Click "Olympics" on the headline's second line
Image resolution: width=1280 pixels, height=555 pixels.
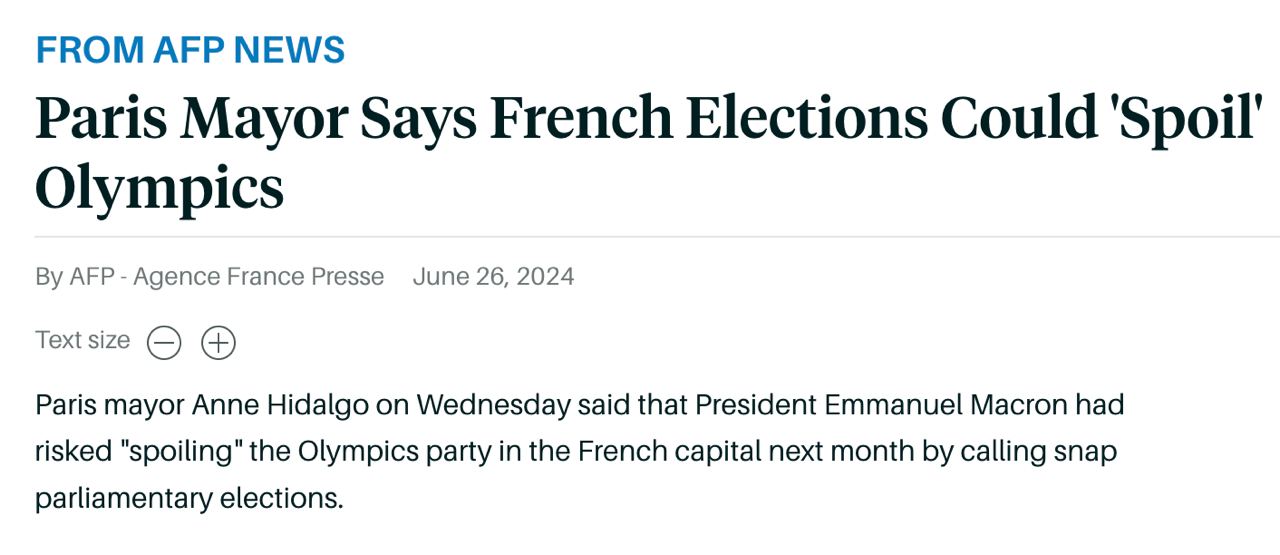pos(160,187)
